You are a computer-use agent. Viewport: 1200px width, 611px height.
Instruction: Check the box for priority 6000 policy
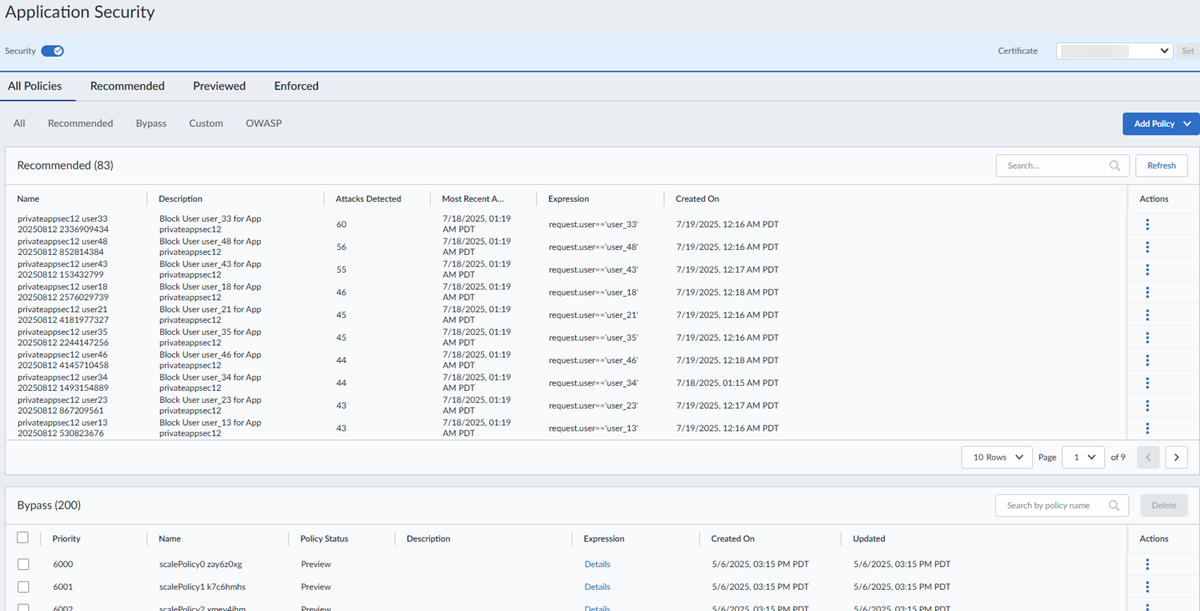coord(23,564)
